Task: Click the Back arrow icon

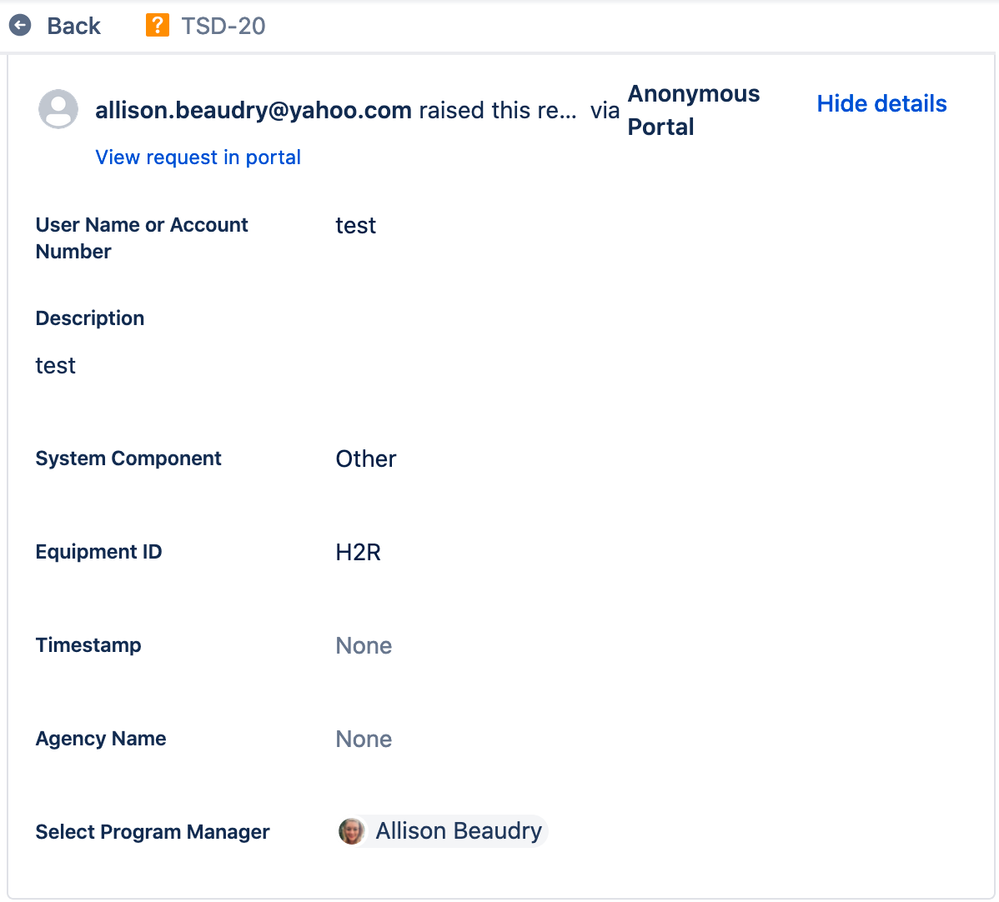Action: click(20, 25)
